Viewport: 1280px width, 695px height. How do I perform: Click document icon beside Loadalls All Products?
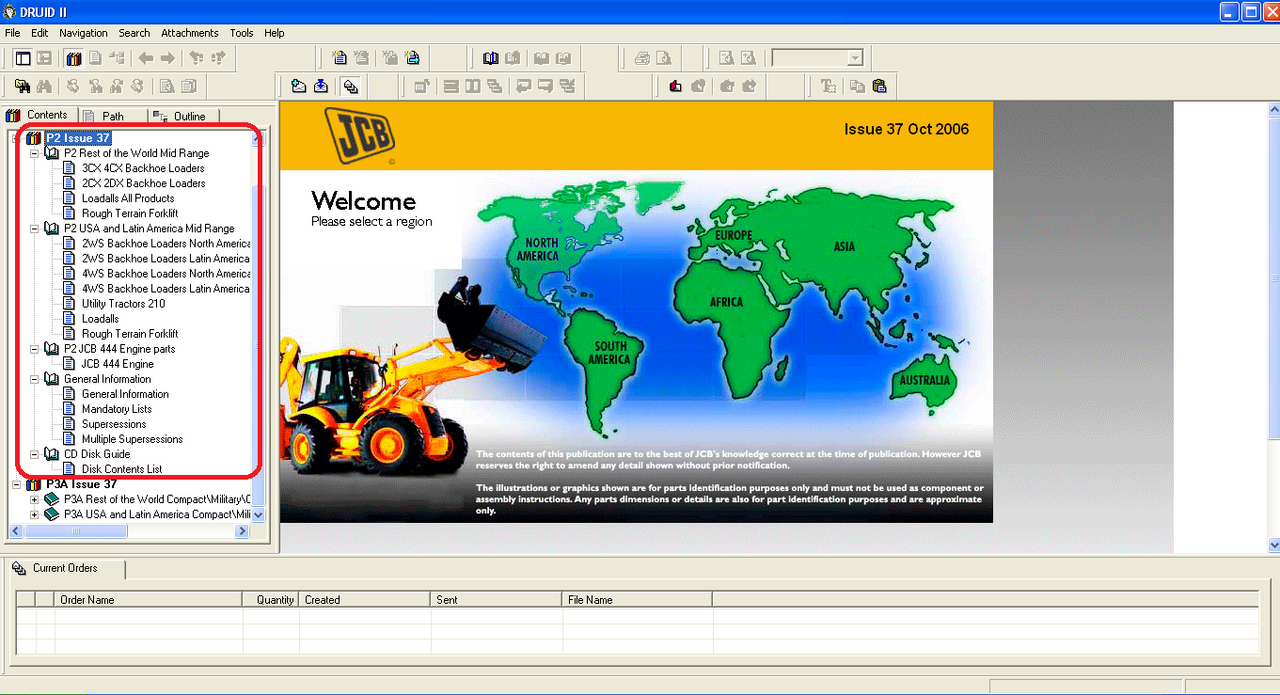coord(69,198)
